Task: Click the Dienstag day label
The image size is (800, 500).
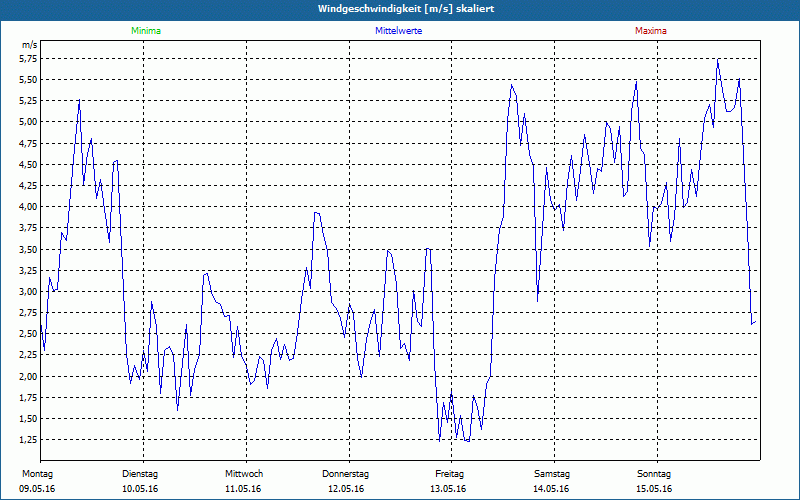Action: (140, 474)
